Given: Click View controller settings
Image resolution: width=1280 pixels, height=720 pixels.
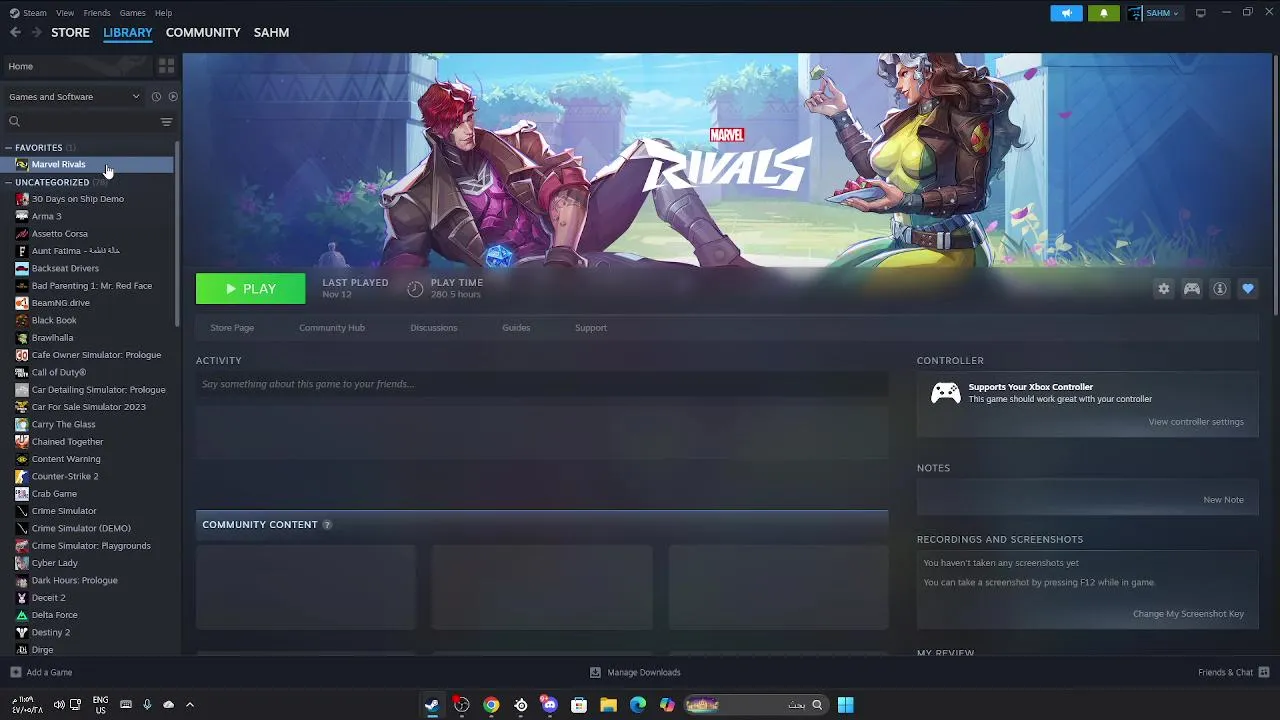Looking at the screenshot, I should pyautogui.click(x=1196, y=422).
